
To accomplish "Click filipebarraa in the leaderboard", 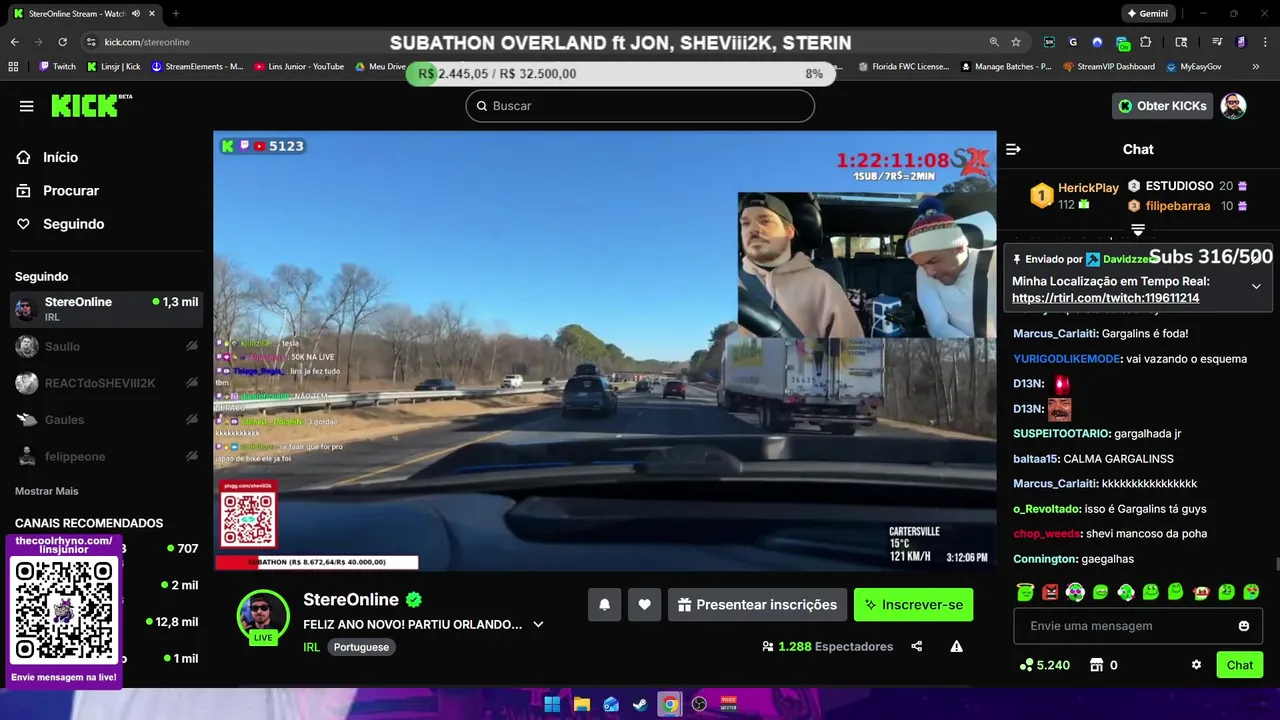I will click(x=1178, y=206).
